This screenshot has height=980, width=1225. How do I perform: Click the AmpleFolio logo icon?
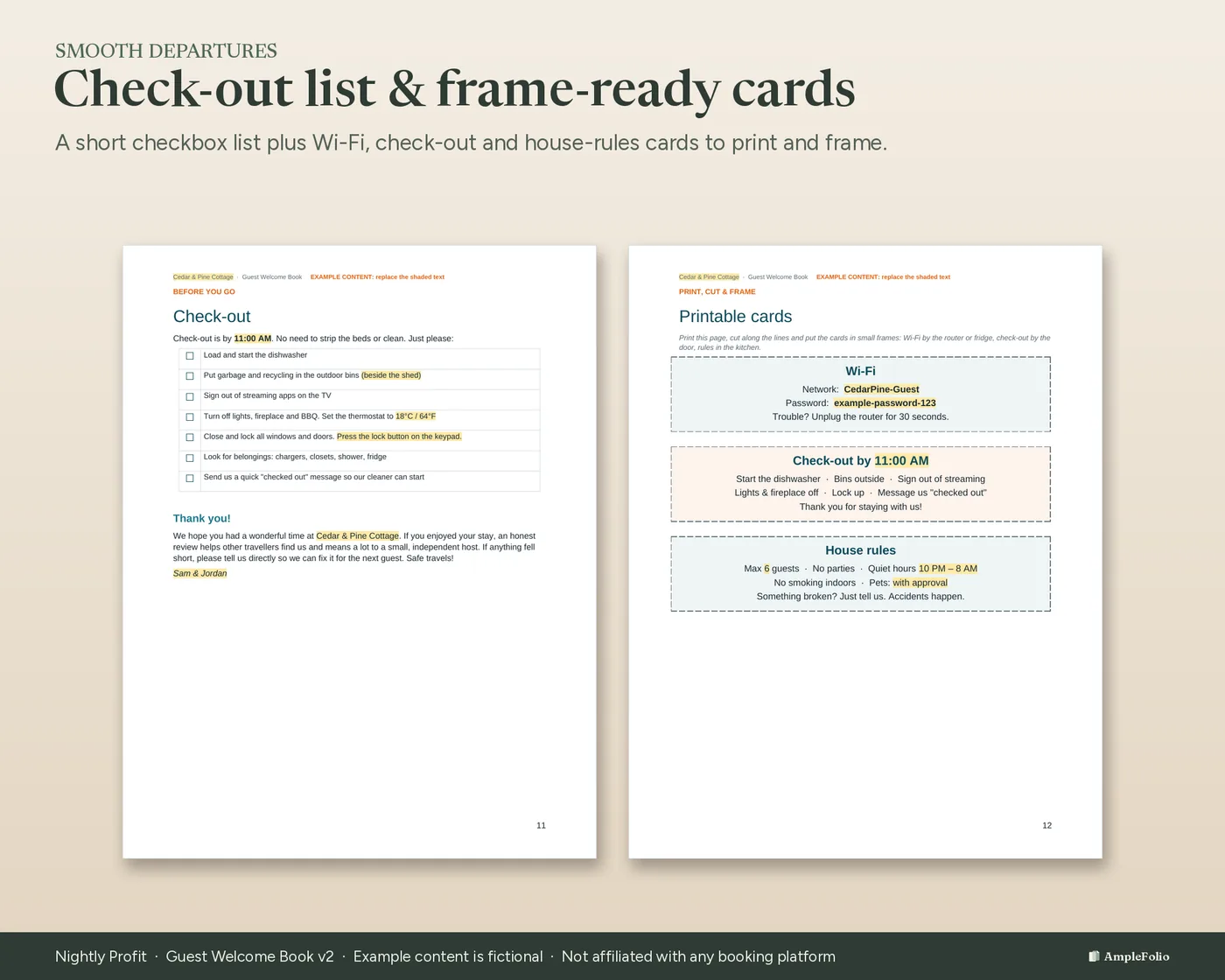1094,956
